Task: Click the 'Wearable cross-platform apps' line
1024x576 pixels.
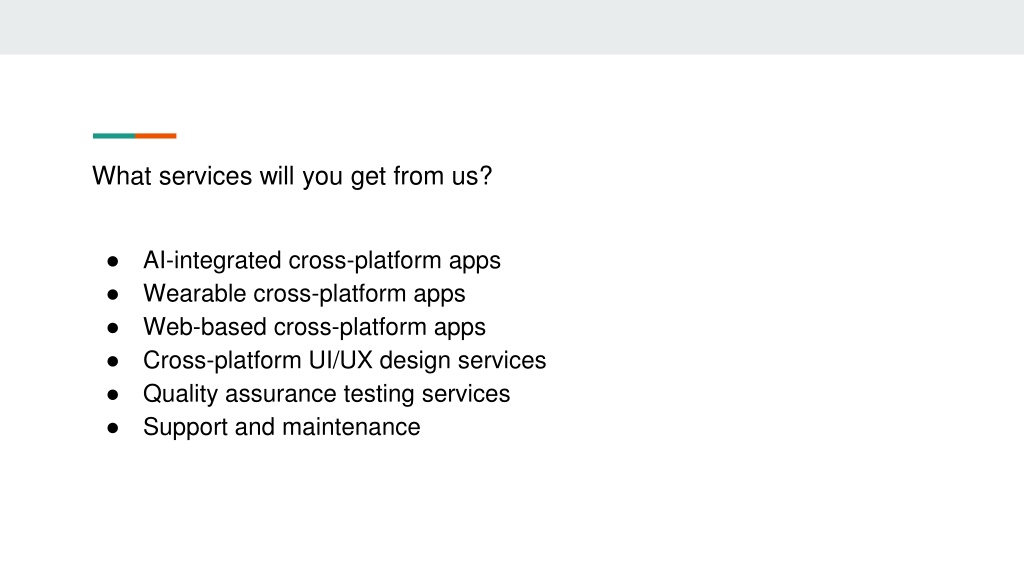Action: coord(304,294)
